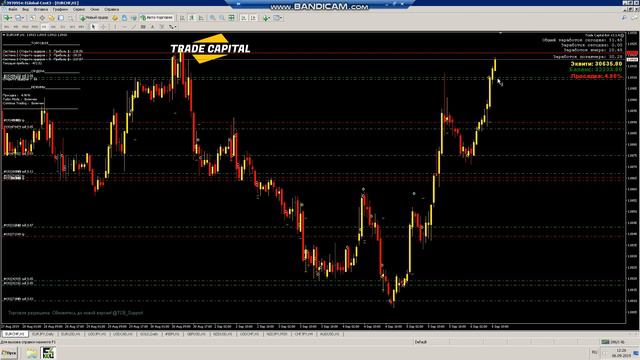The width and height of the screenshot is (640, 360).
Task: Select the H1 timeframe button
Action: tap(44, 27)
